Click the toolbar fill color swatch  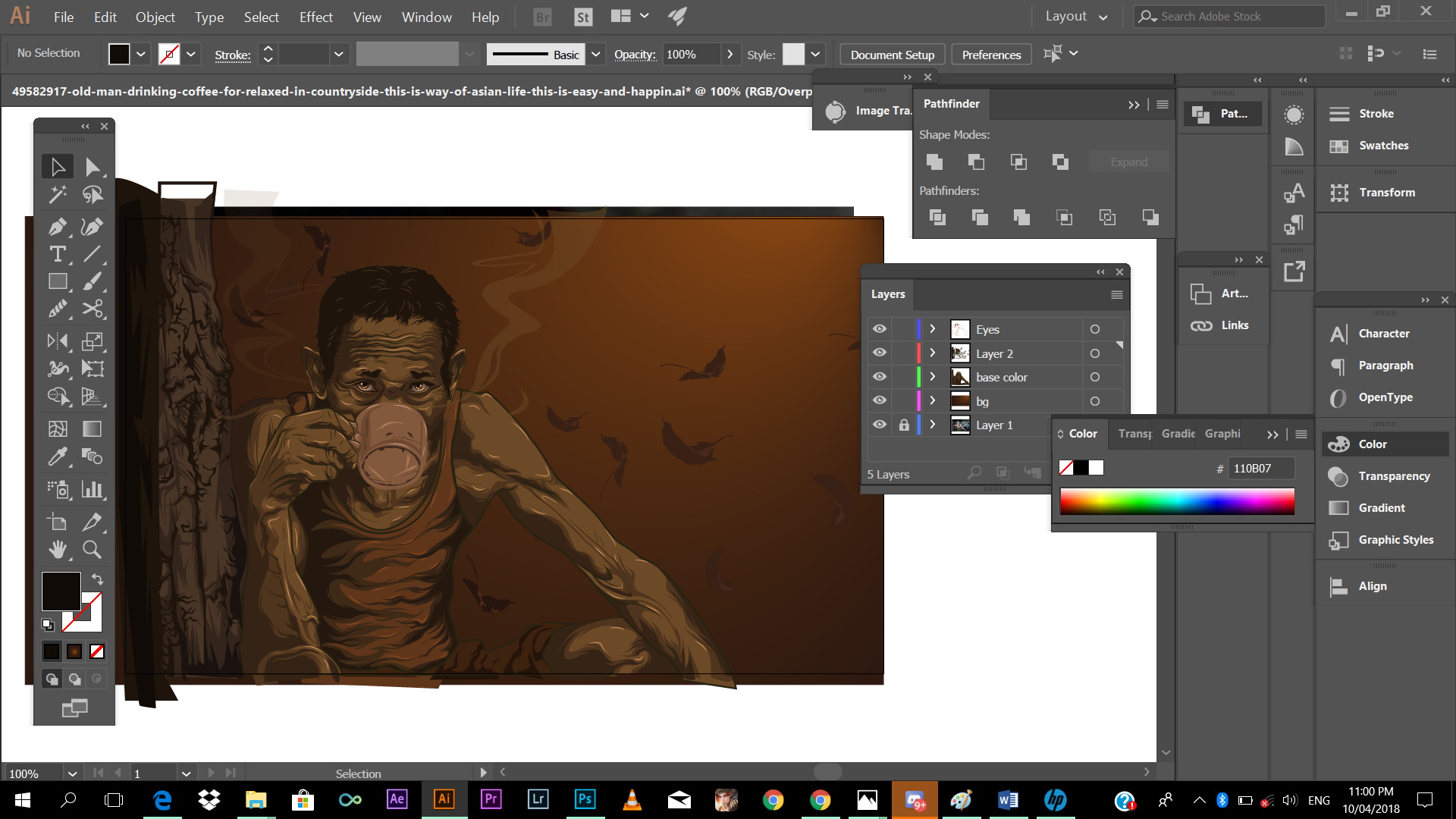61,591
